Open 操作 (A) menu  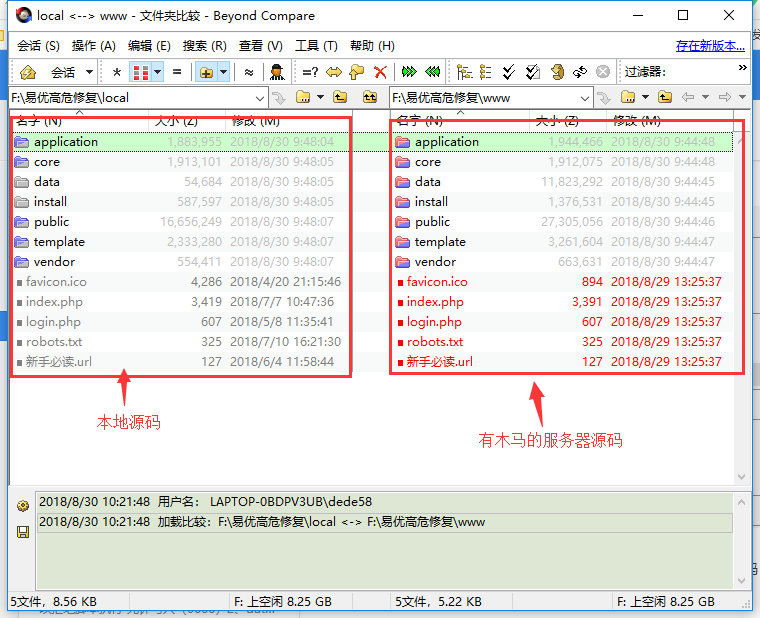[94, 46]
